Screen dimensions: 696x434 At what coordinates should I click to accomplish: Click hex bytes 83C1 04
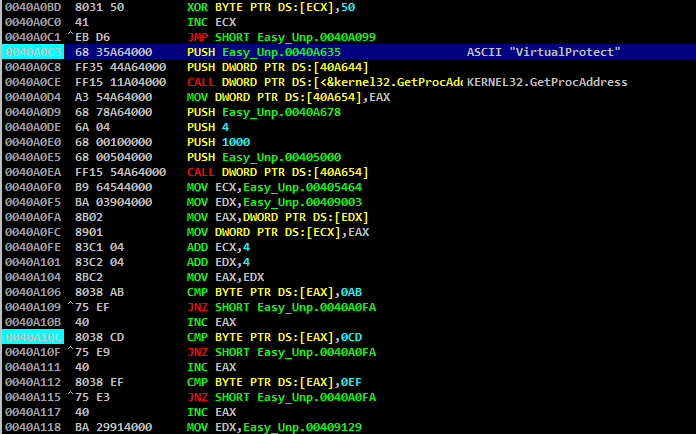99,247
